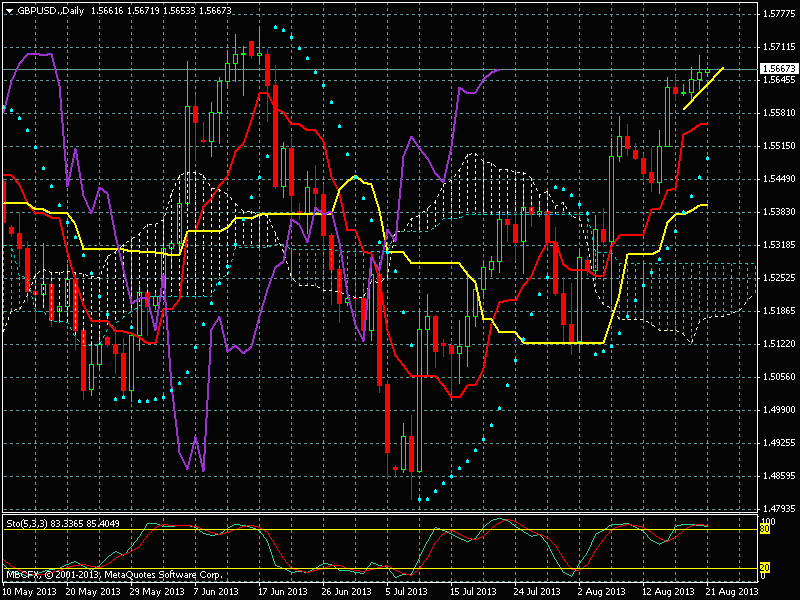Click the yellow 20 level marker
This screenshot has width=800, height=600.
tap(764, 569)
